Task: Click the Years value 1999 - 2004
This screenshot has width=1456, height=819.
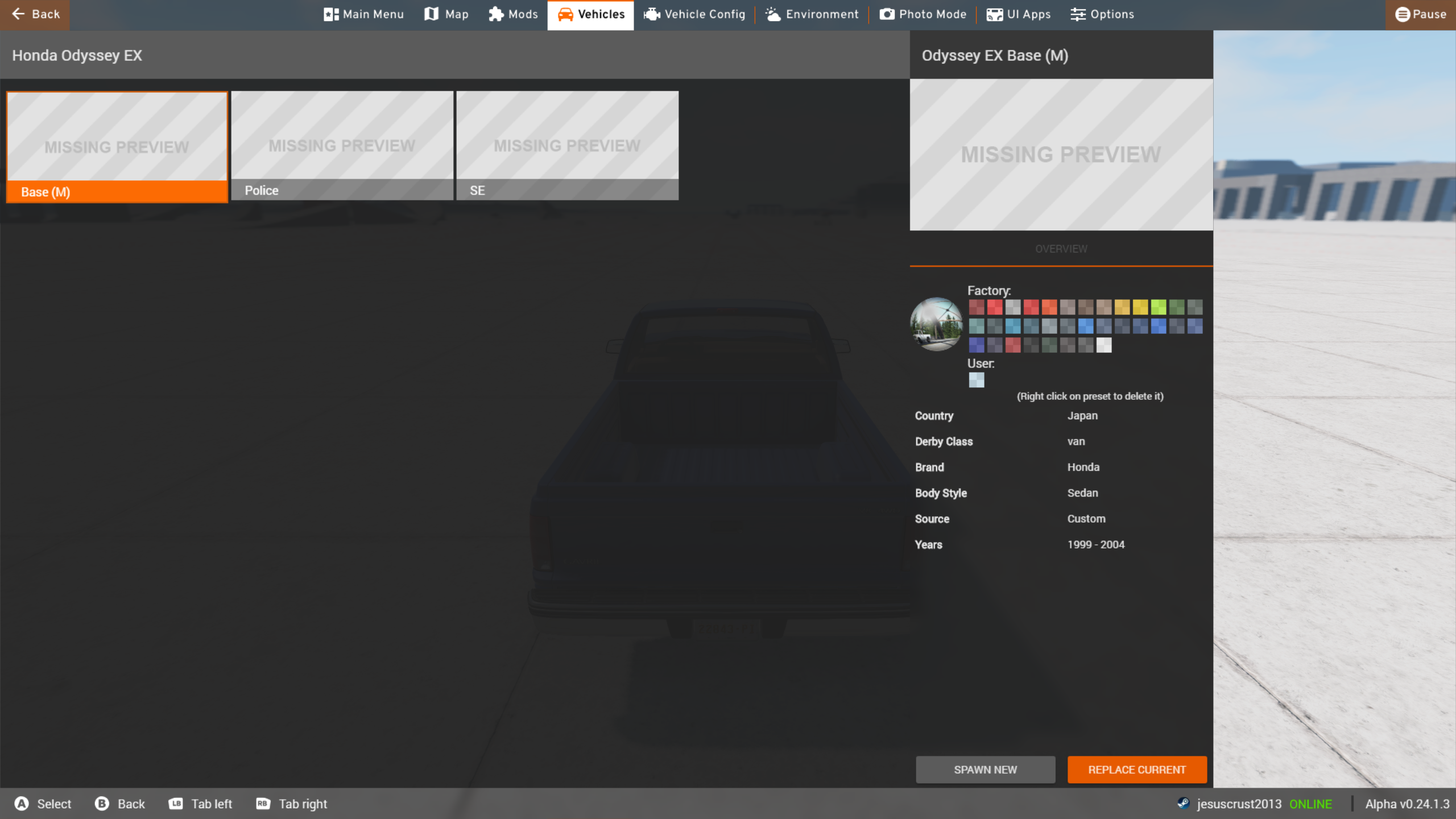Action: pos(1096,544)
